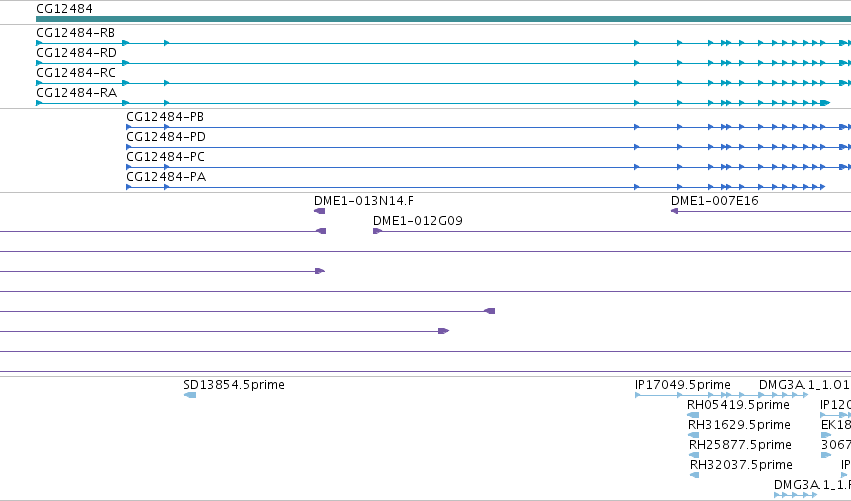The height and width of the screenshot is (501, 851).
Task: Click the RH31629.5prime EST label
Action: coord(739,425)
